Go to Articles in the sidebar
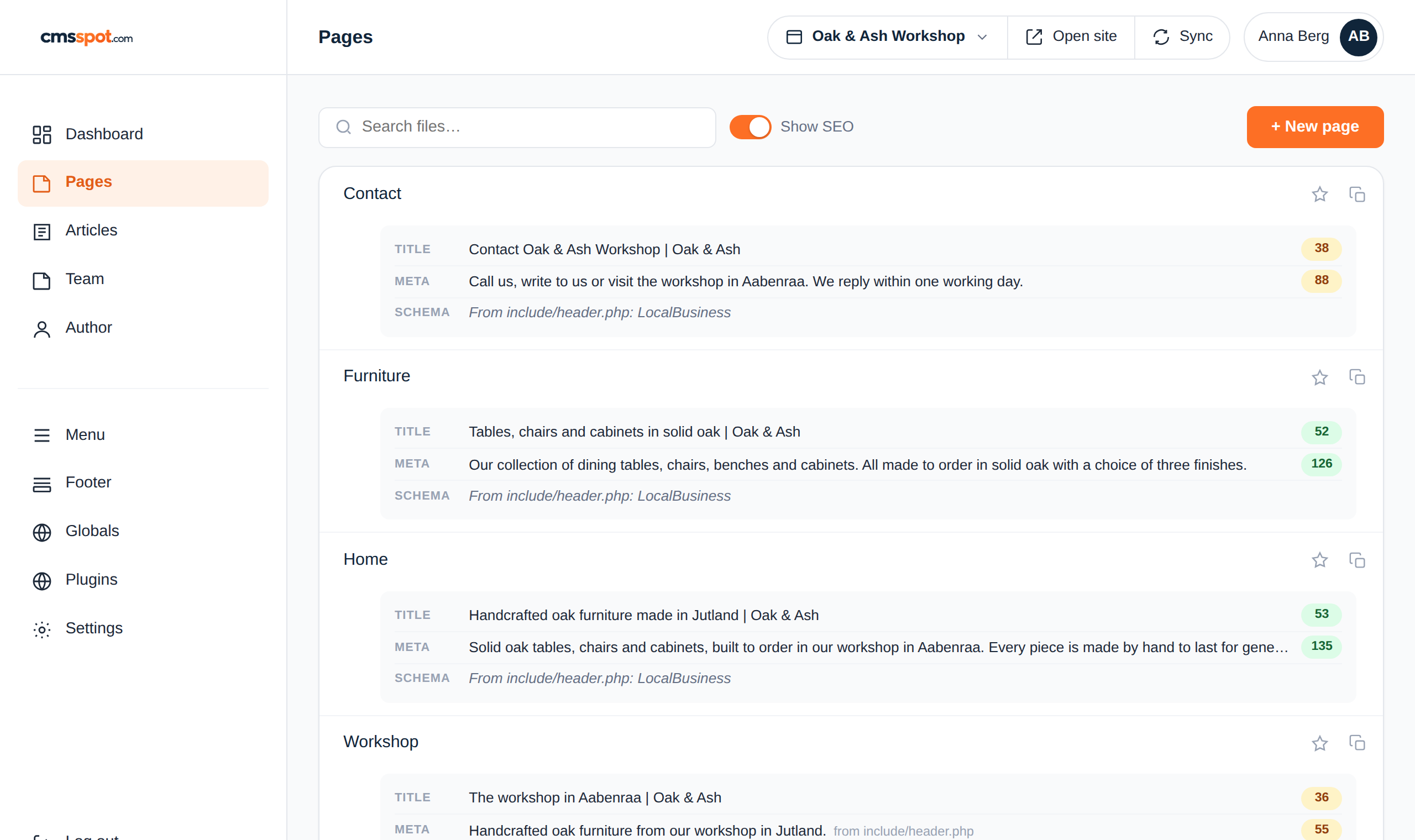This screenshot has width=1415, height=840. 143,231
